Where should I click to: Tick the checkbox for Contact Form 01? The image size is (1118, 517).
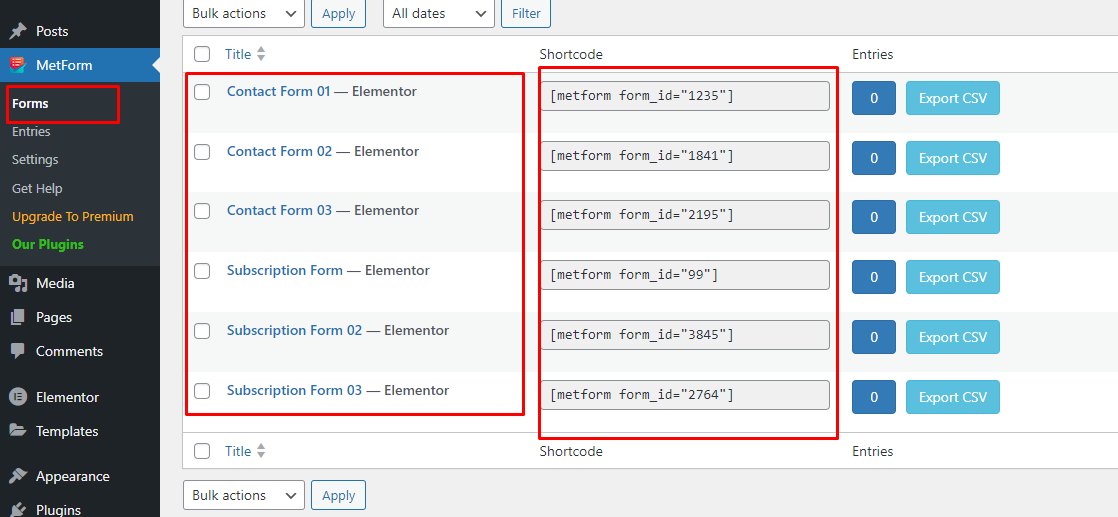(202, 92)
